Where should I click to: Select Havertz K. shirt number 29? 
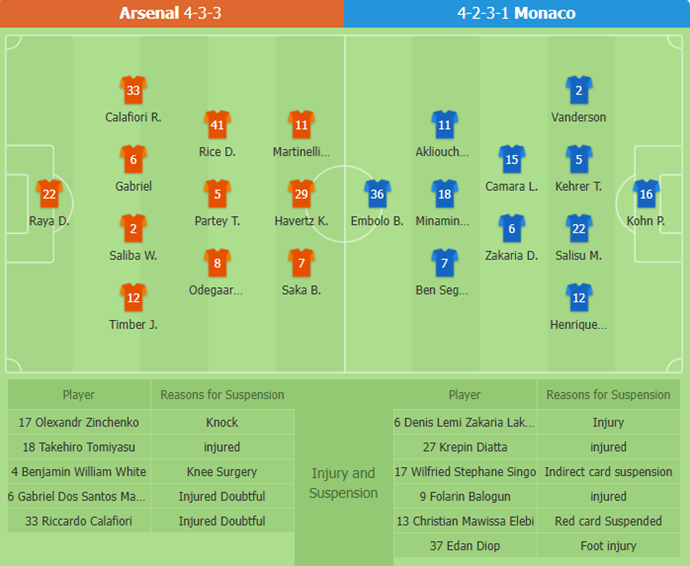pyautogui.click(x=301, y=194)
